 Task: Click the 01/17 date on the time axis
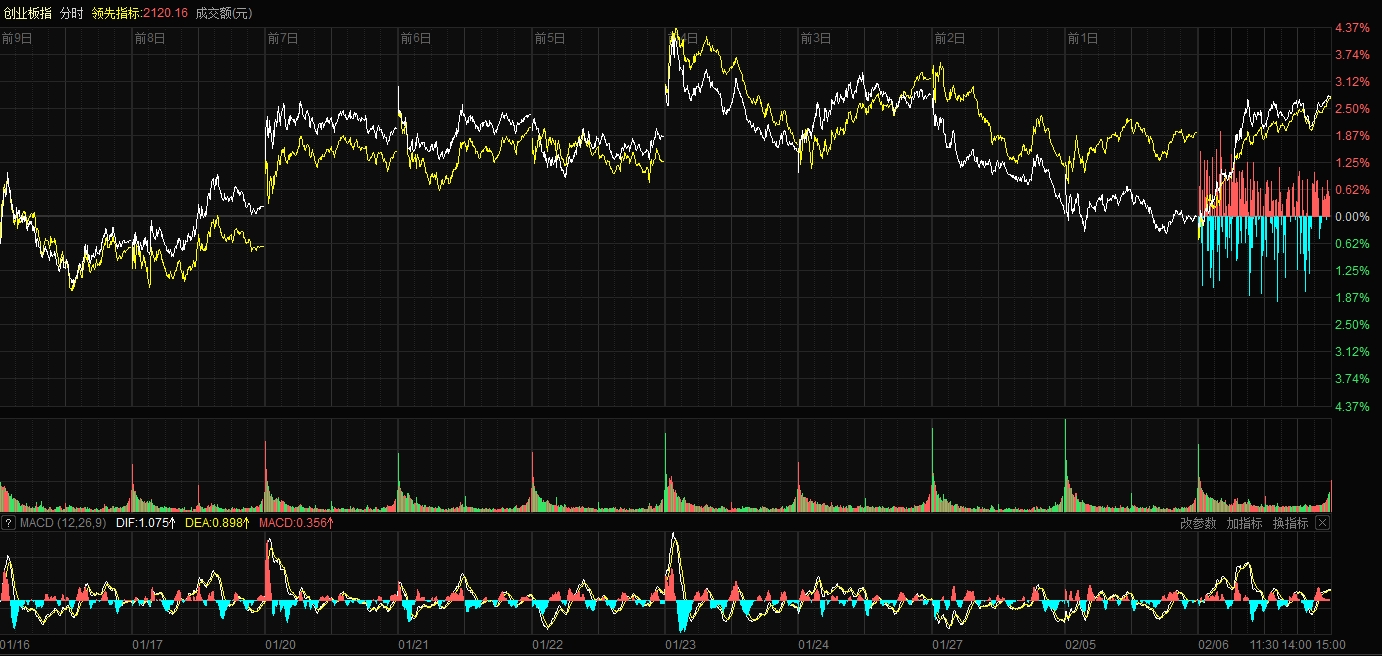147,645
